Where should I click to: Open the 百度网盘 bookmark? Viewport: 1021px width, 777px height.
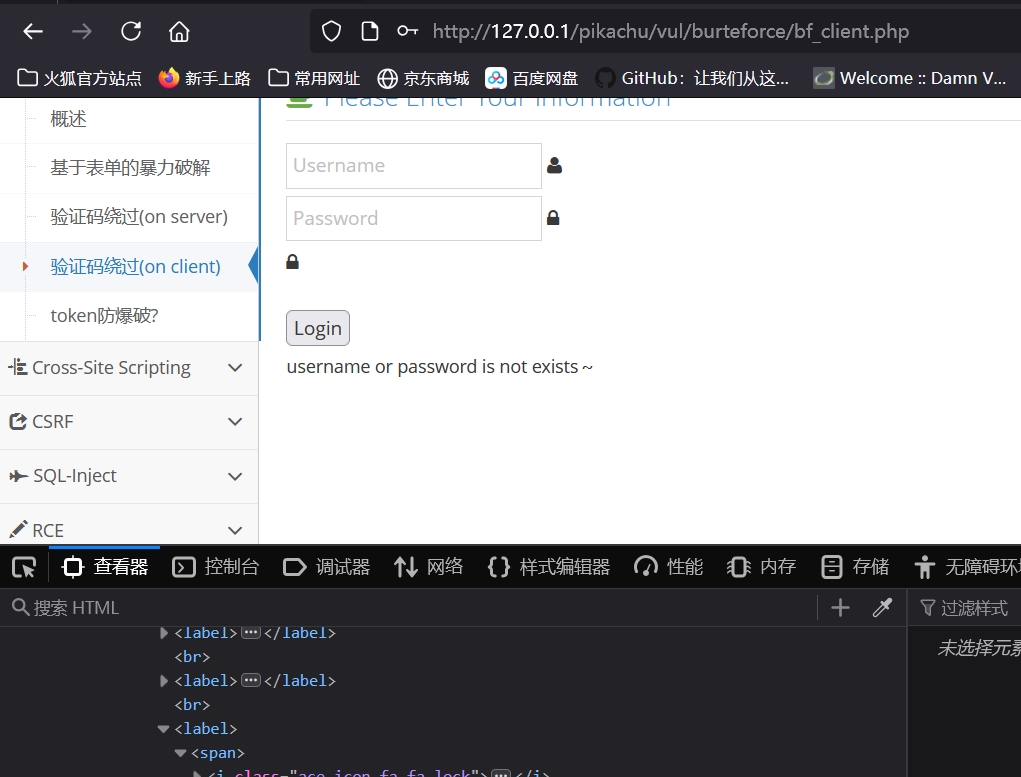[532, 78]
